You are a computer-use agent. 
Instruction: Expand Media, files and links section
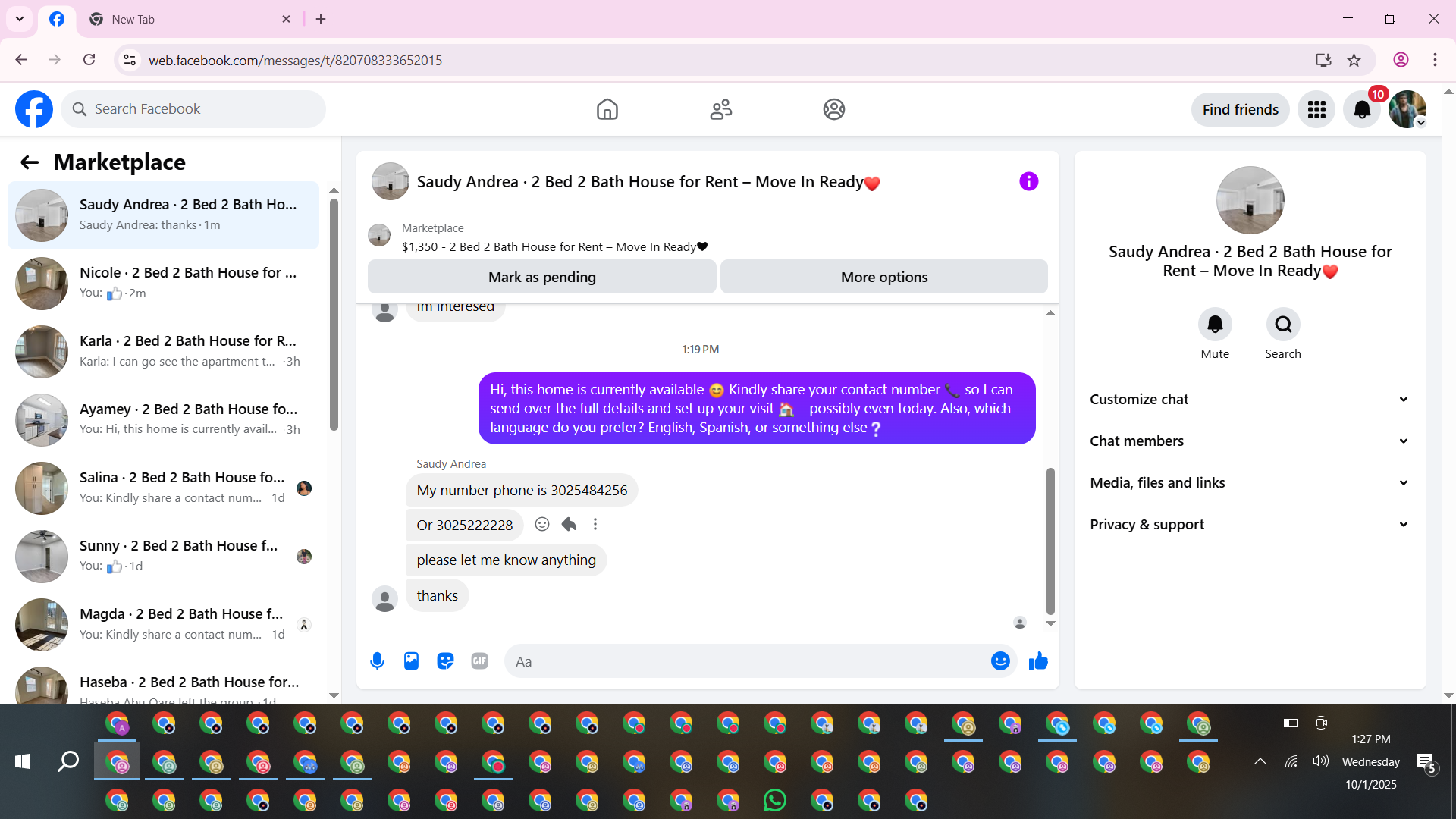[1249, 483]
